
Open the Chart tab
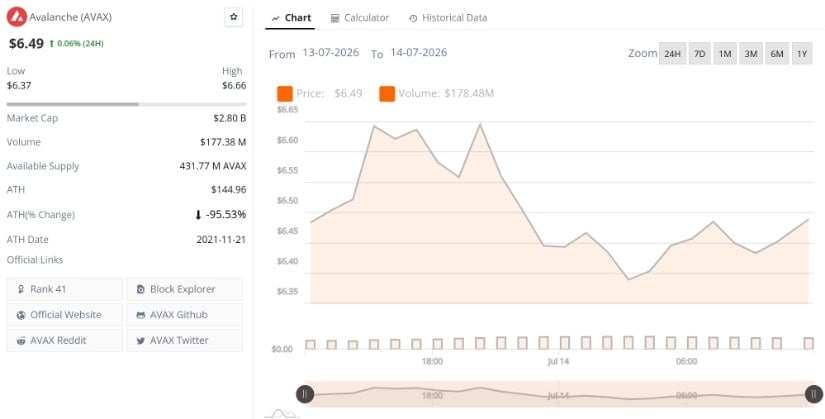[x=290, y=18]
